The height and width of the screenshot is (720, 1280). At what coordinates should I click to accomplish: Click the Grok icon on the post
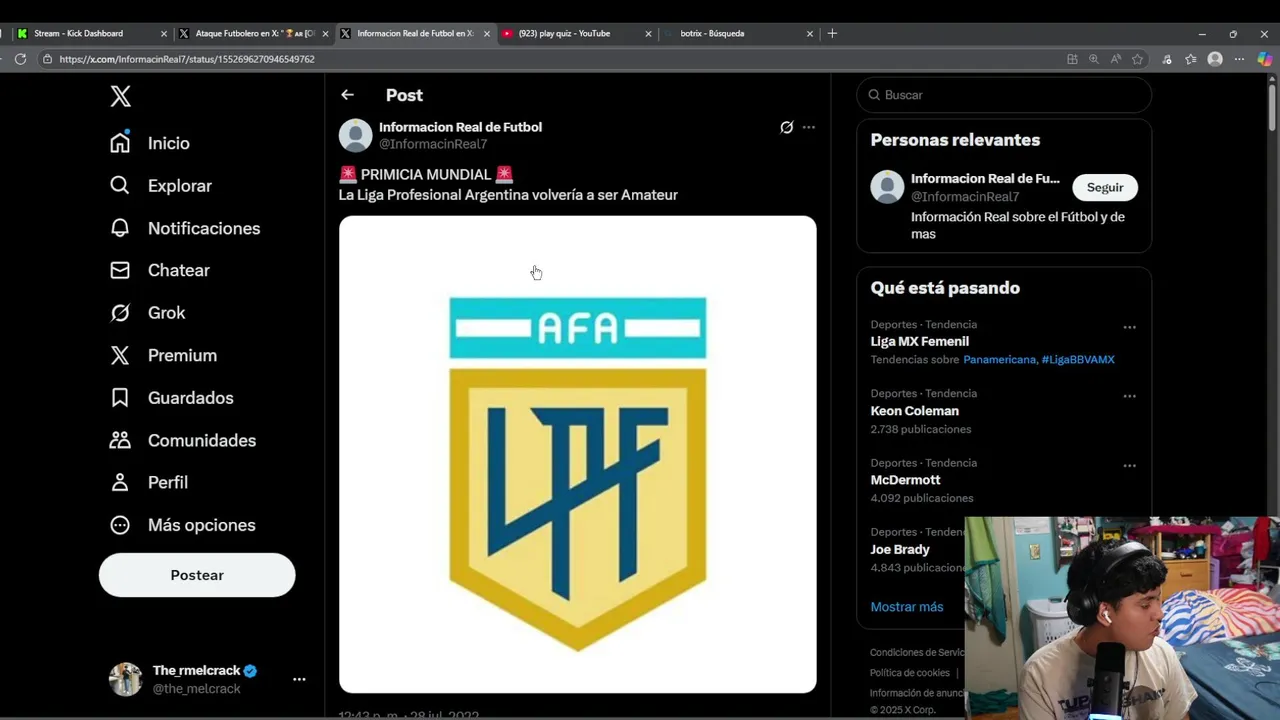coord(787,127)
